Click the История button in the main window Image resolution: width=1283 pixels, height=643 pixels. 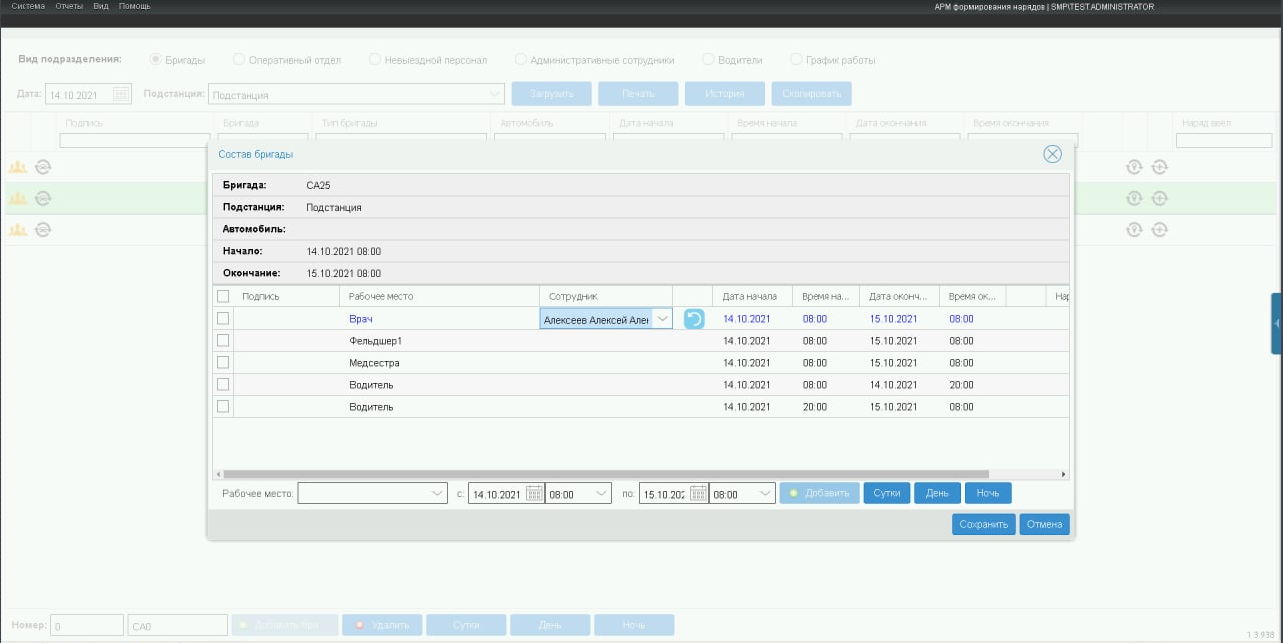pyautogui.click(x=725, y=94)
